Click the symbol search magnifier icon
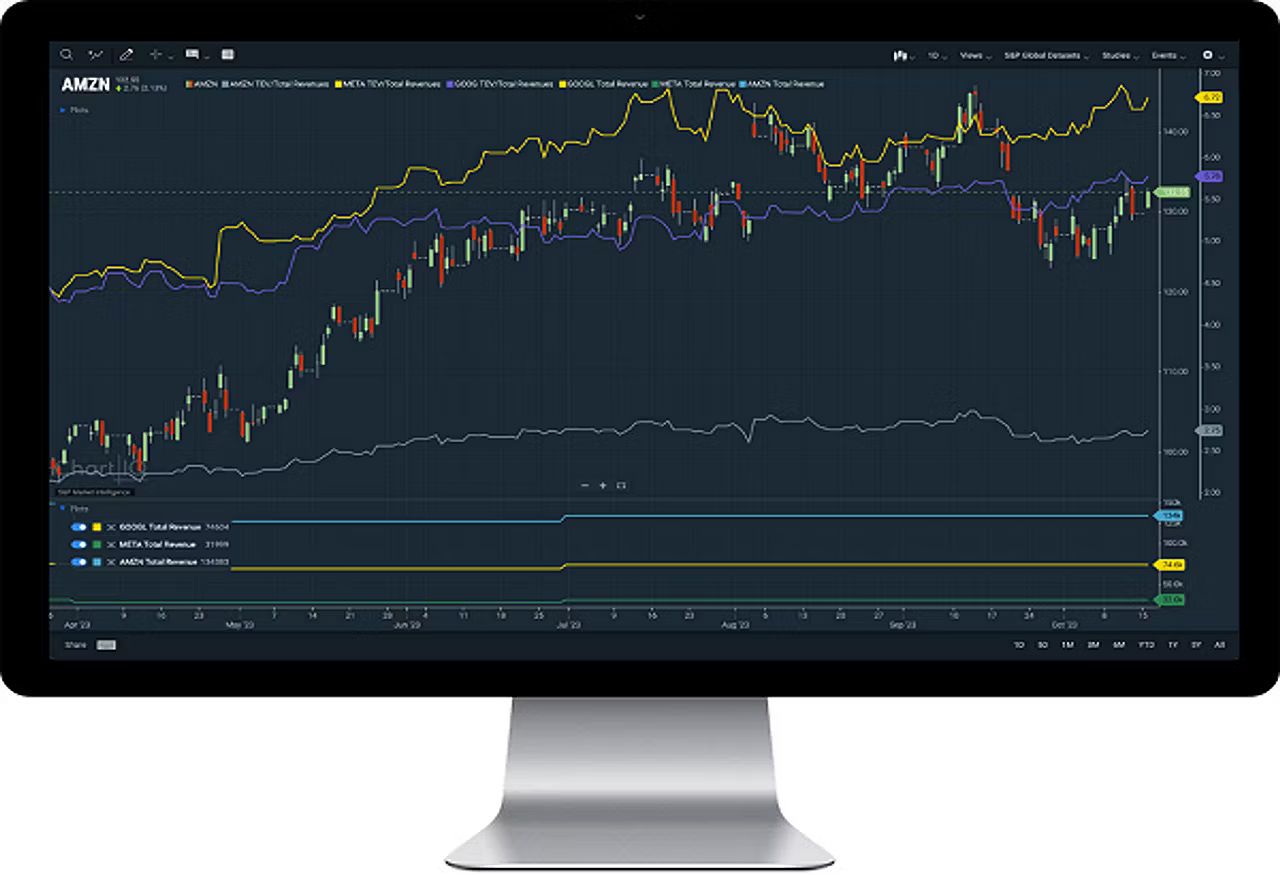Viewport: 1280px width, 875px height. [x=66, y=55]
